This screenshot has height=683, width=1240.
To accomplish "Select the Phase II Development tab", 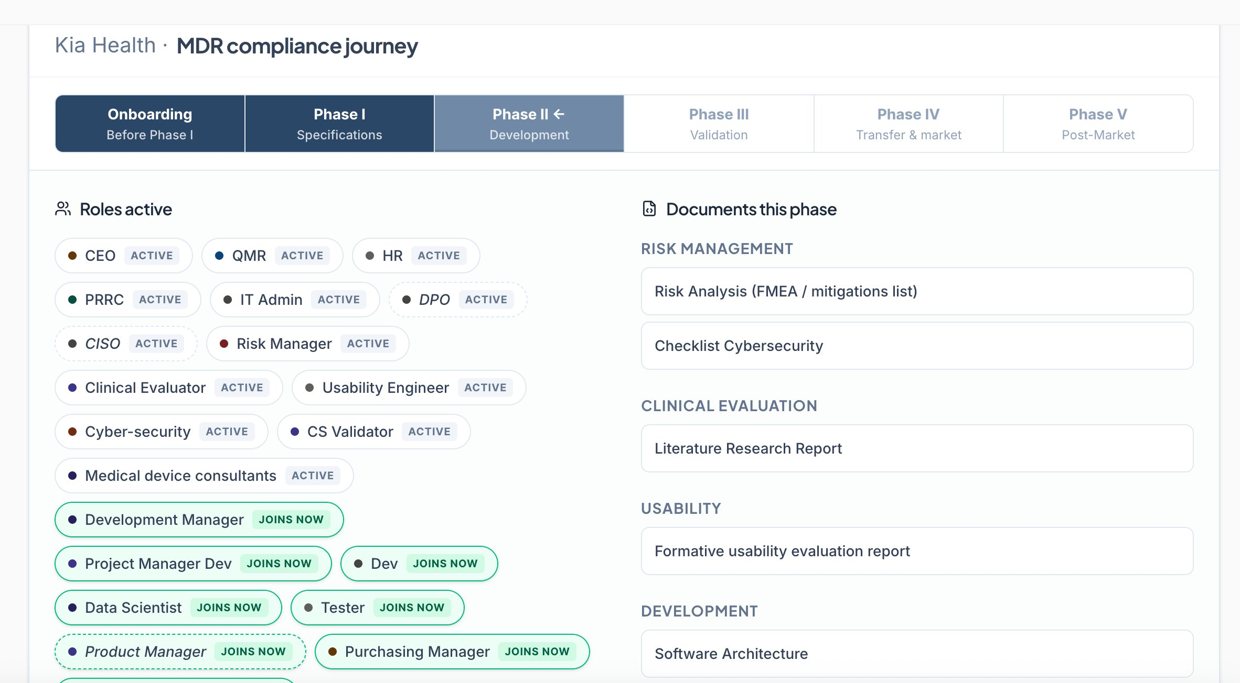I will click(x=529, y=124).
